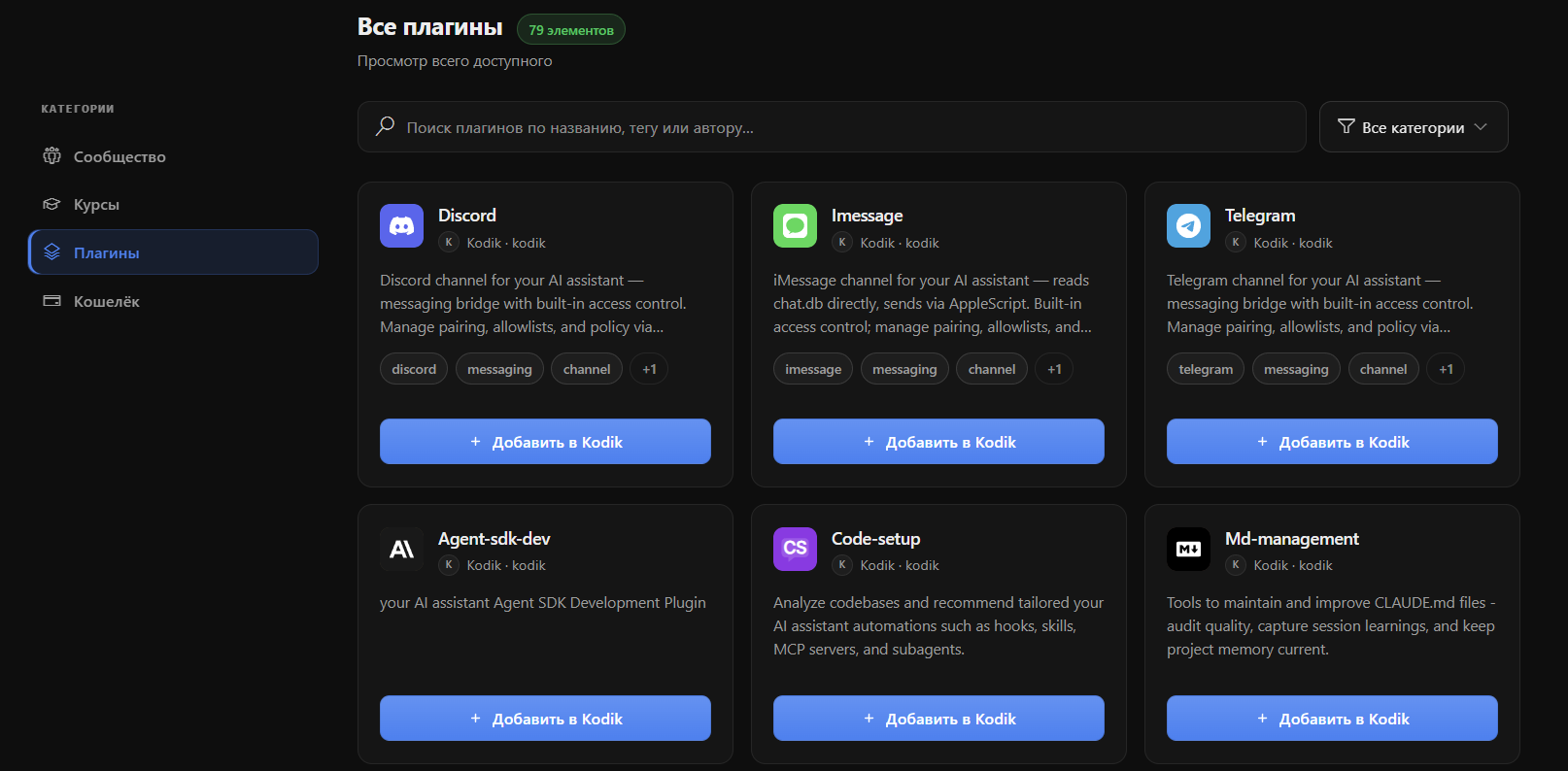Focus the plugin search field
The height and width of the screenshot is (771, 1568).
click(x=832, y=127)
